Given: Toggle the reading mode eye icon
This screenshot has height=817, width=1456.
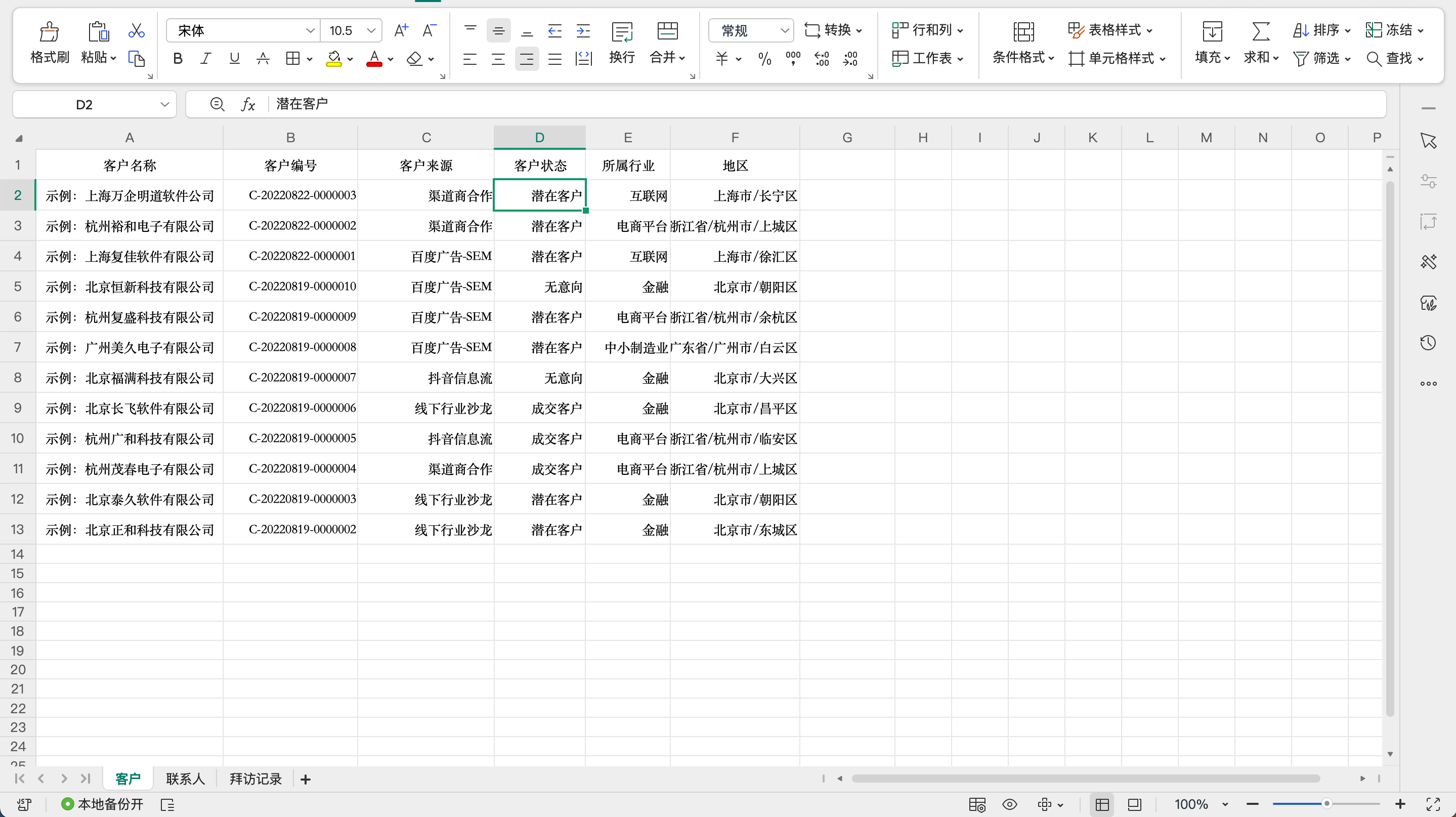Looking at the screenshot, I should [x=1009, y=804].
